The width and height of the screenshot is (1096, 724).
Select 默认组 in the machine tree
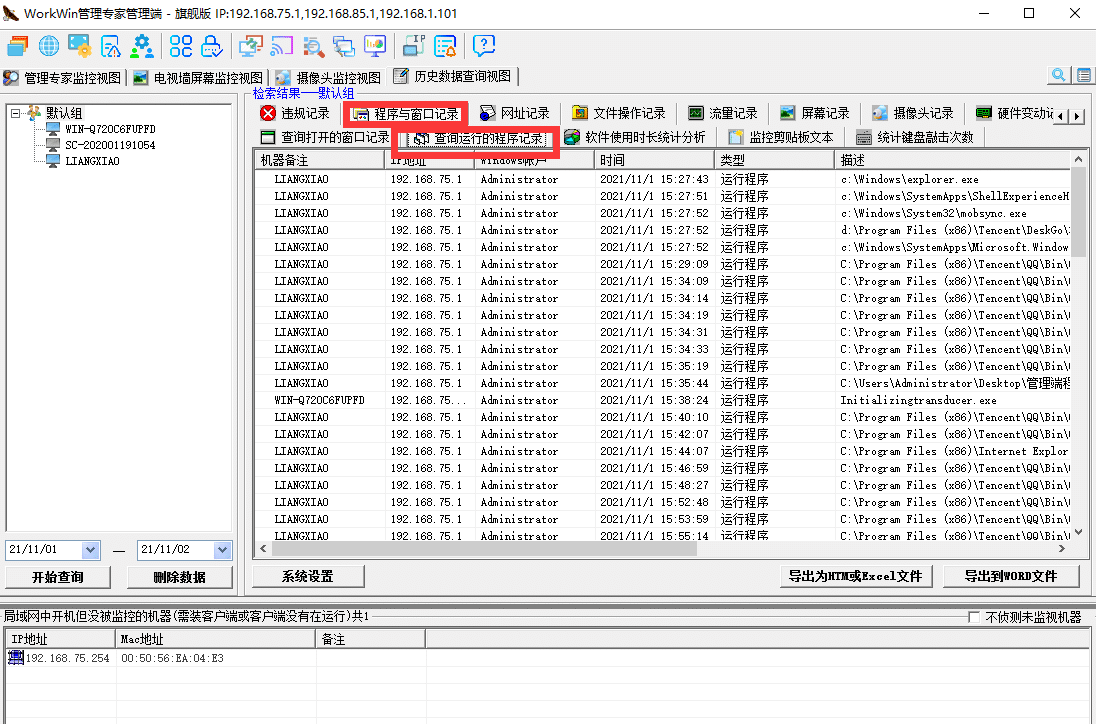coord(64,113)
